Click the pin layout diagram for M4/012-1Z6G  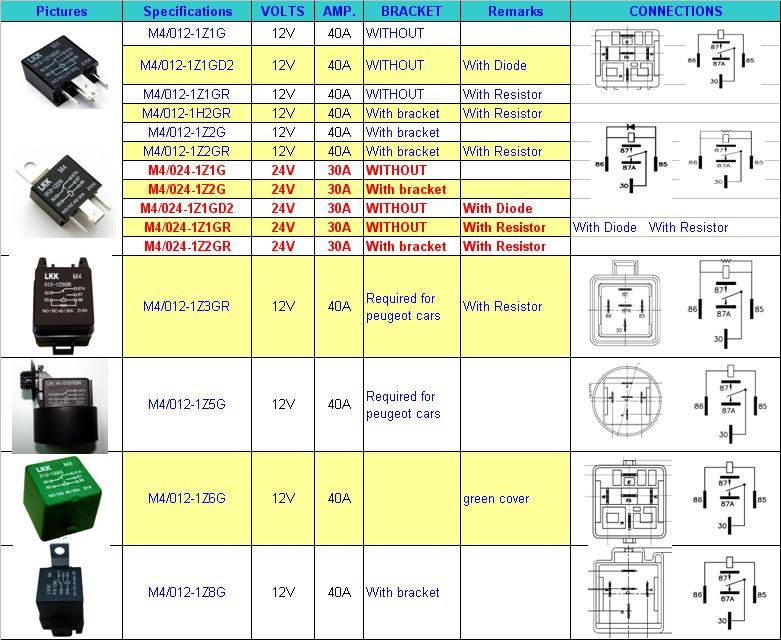tap(626, 498)
